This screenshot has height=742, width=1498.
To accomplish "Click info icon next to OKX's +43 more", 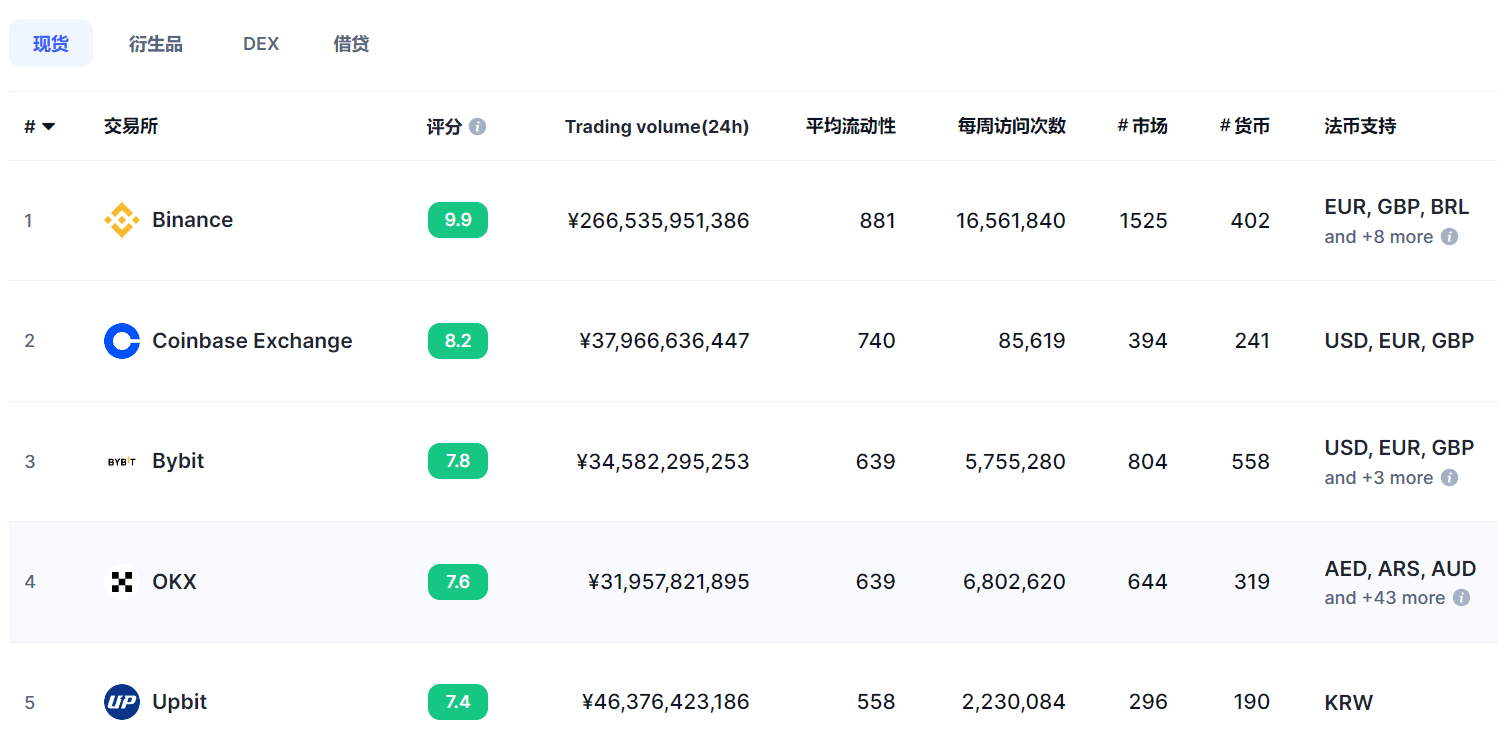I will click(x=1461, y=598).
